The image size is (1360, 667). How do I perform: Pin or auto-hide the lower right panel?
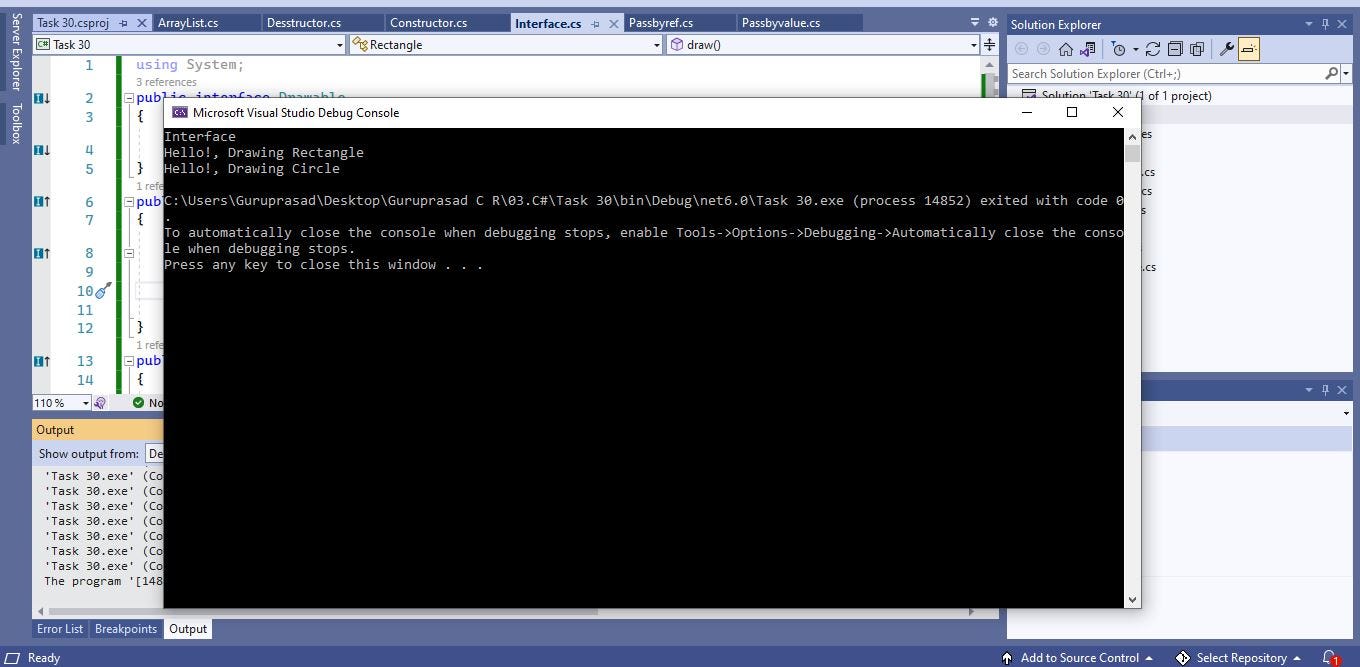[1326, 390]
